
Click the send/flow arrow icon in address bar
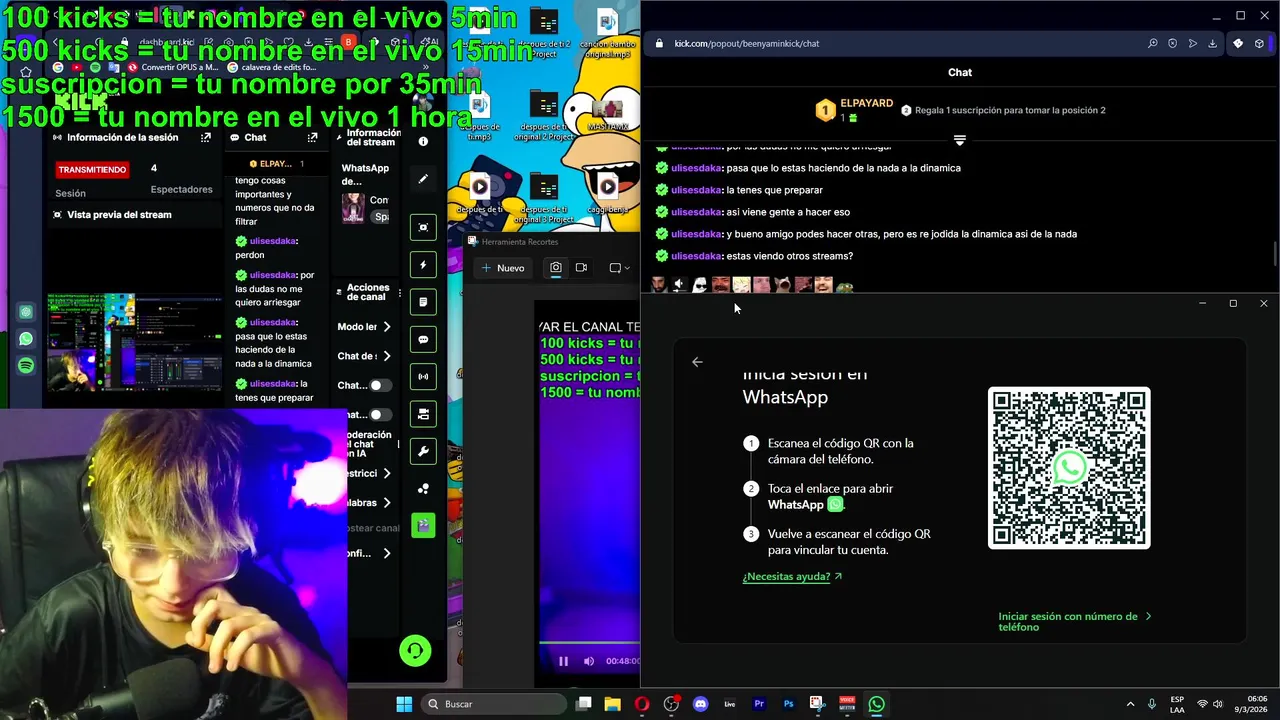(1192, 43)
